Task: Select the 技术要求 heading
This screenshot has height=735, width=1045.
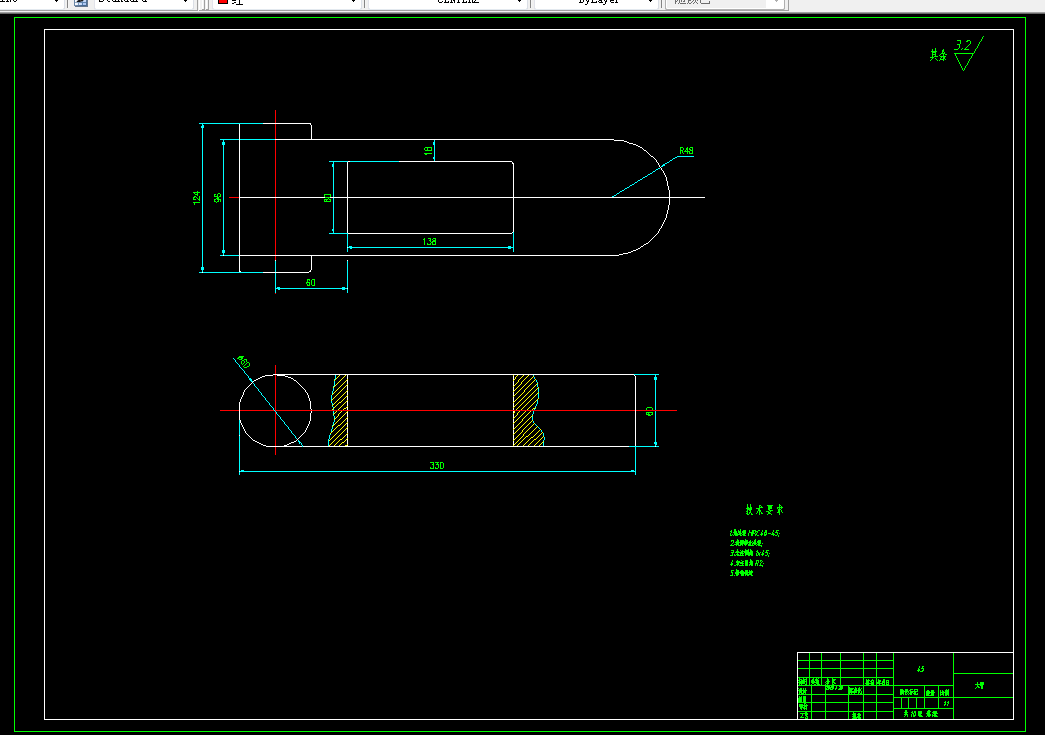Action: [764, 510]
